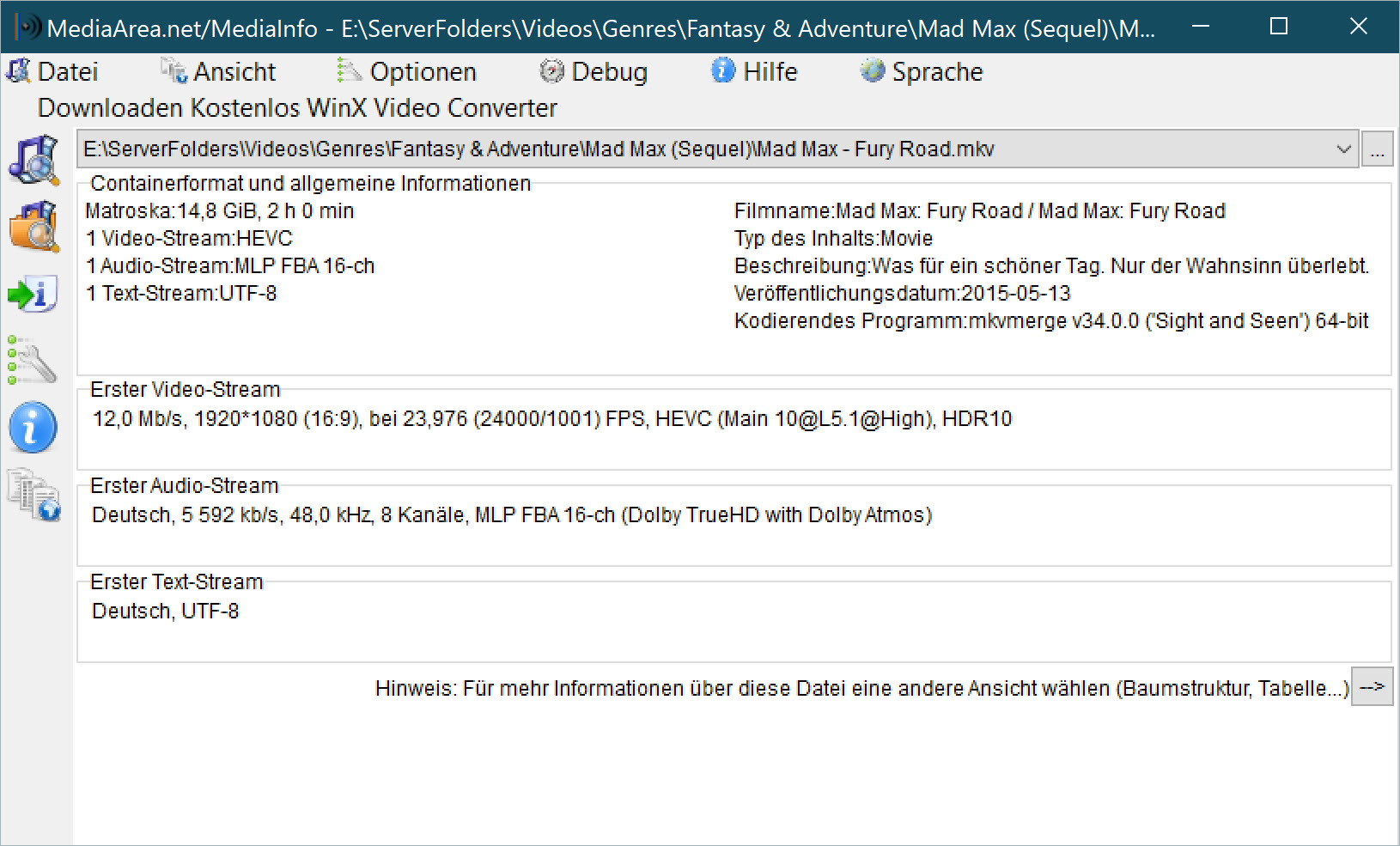Minimize the MediaInfo window
Image resolution: width=1400 pixels, height=846 pixels.
(1201, 27)
